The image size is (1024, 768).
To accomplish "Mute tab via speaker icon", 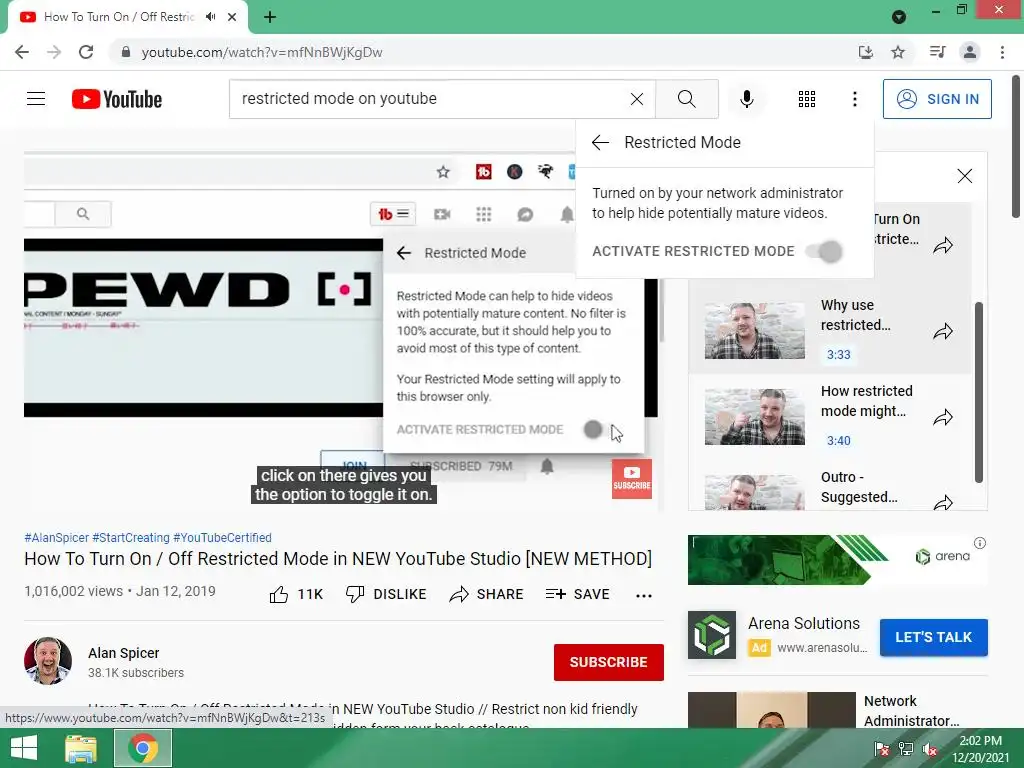I will 210,17.
